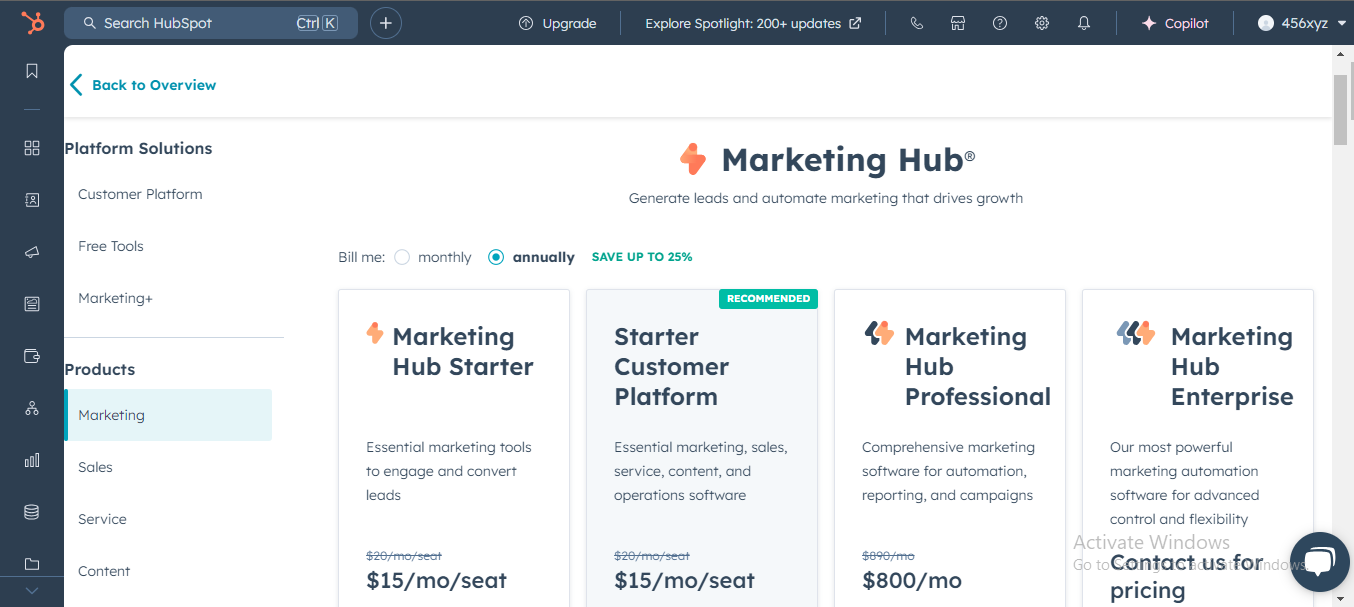The image size is (1354, 607).
Task: Click the Reporting bar chart sidebar icon
Action: tap(32, 460)
